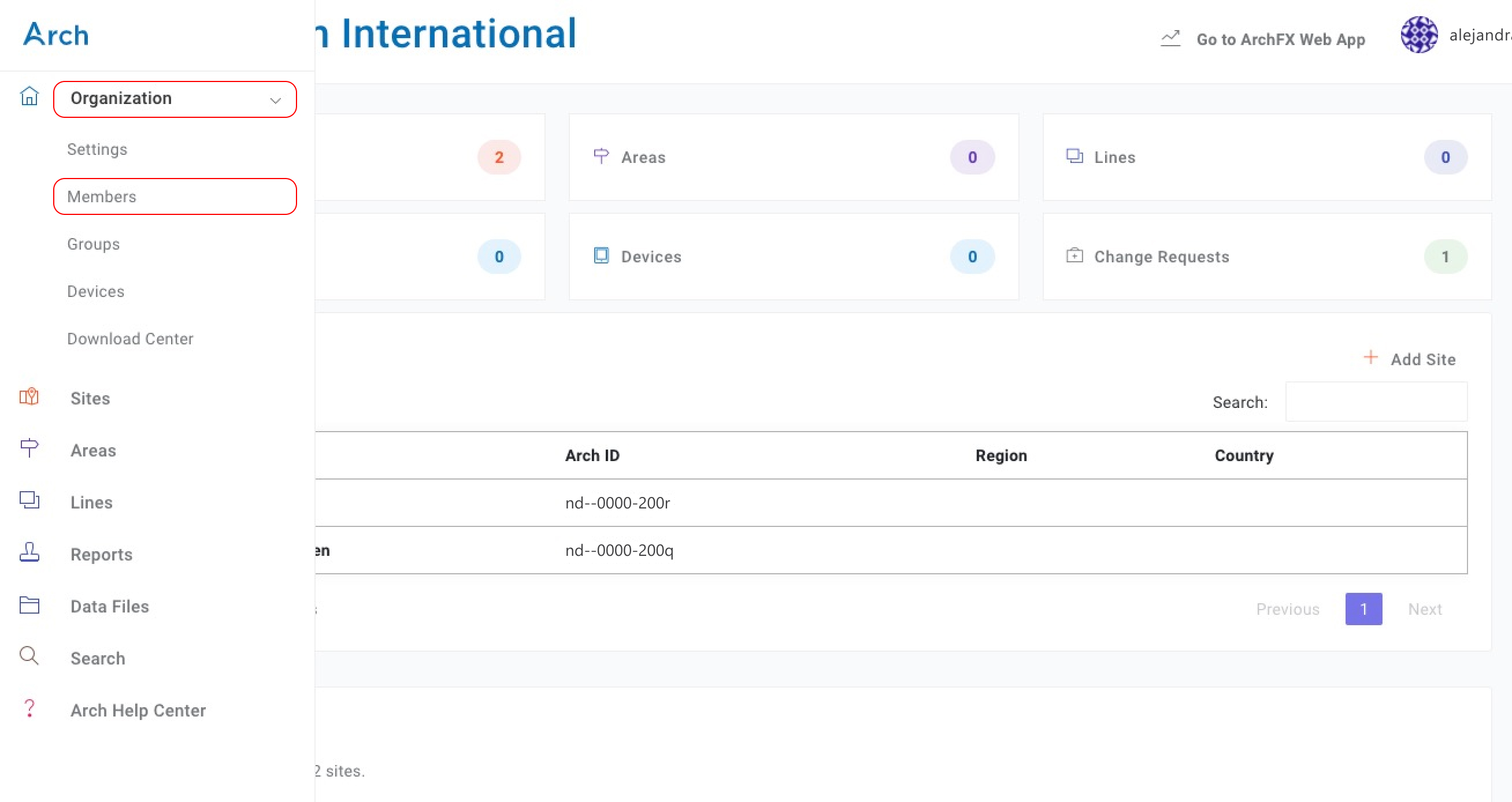This screenshot has height=802, width=1512.
Task: Open the Change Requests card
Action: 1267,257
